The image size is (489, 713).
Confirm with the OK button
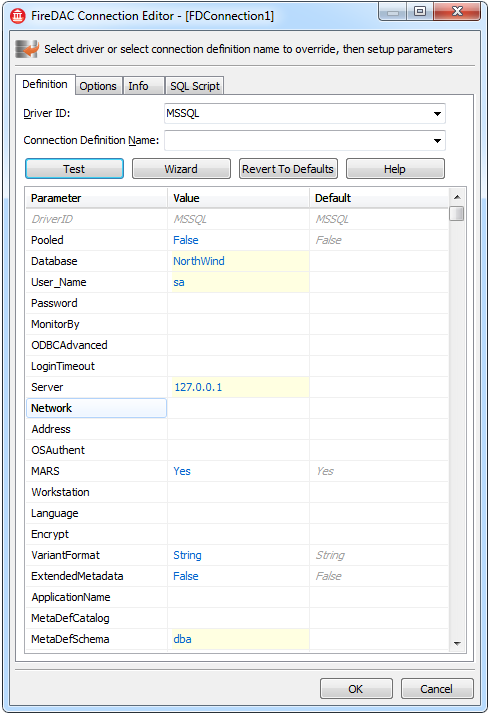(356, 689)
